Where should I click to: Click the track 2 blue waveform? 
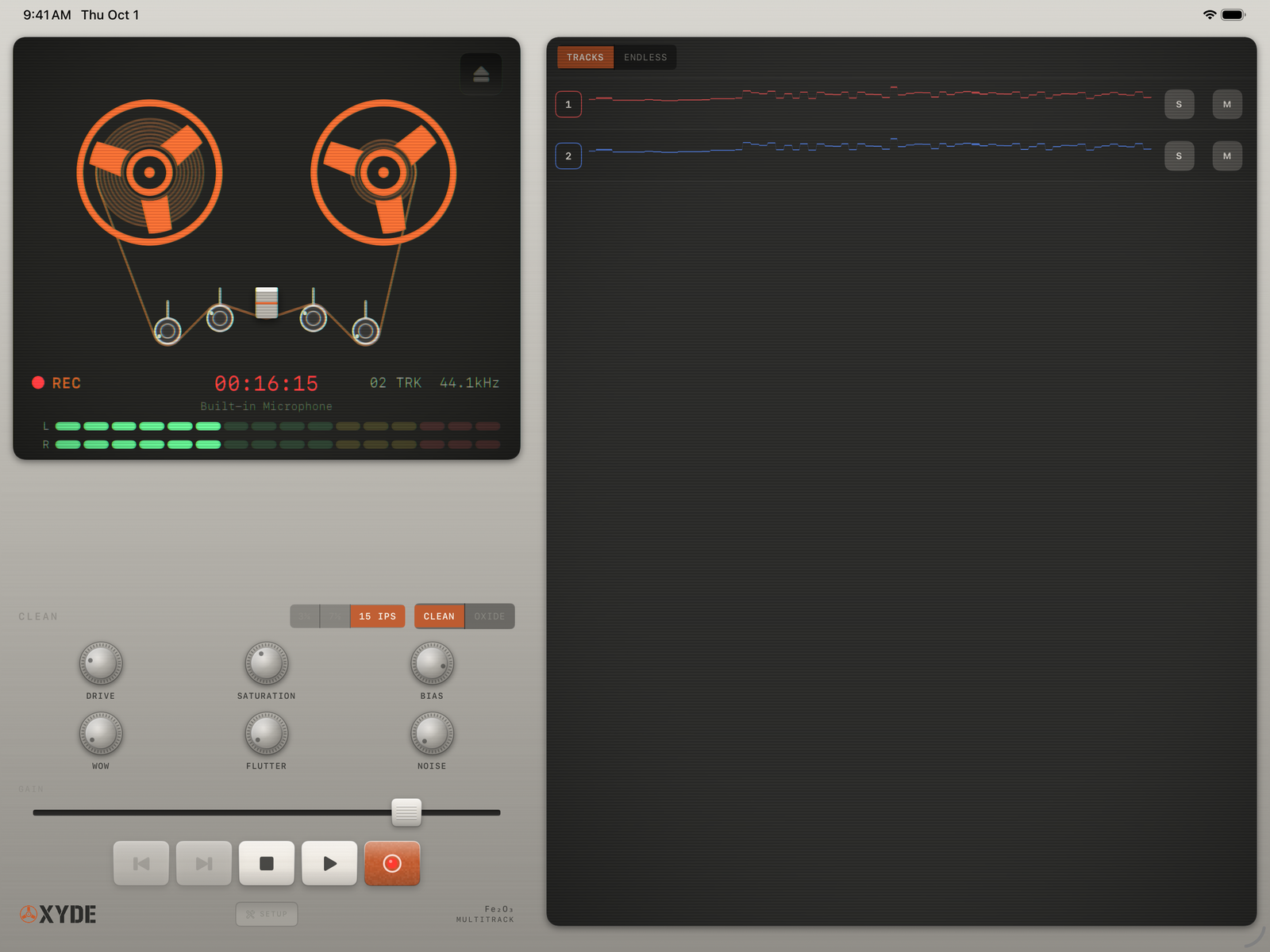[x=870, y=148]
